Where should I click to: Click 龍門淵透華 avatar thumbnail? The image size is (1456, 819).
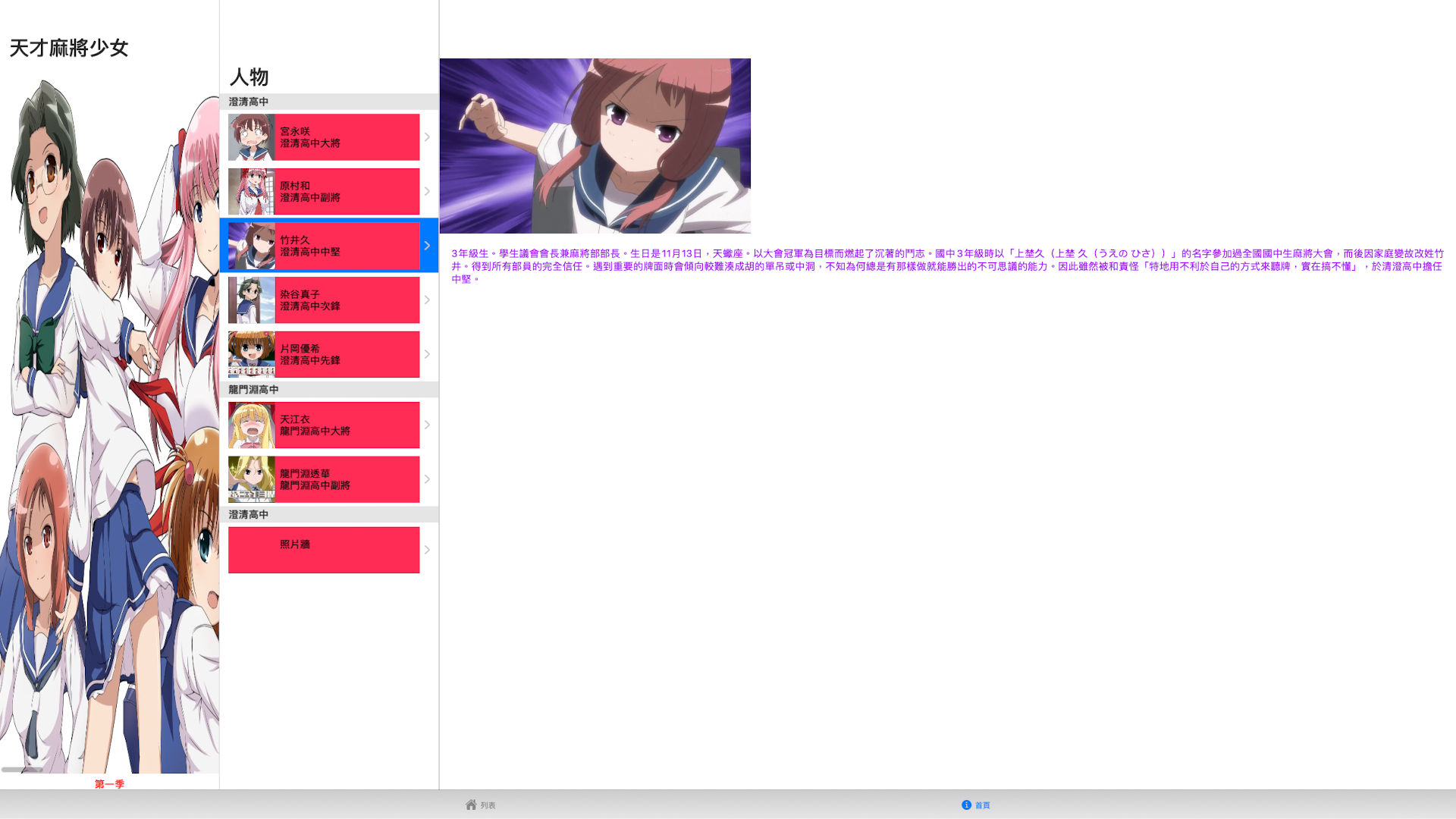point(252,479)
